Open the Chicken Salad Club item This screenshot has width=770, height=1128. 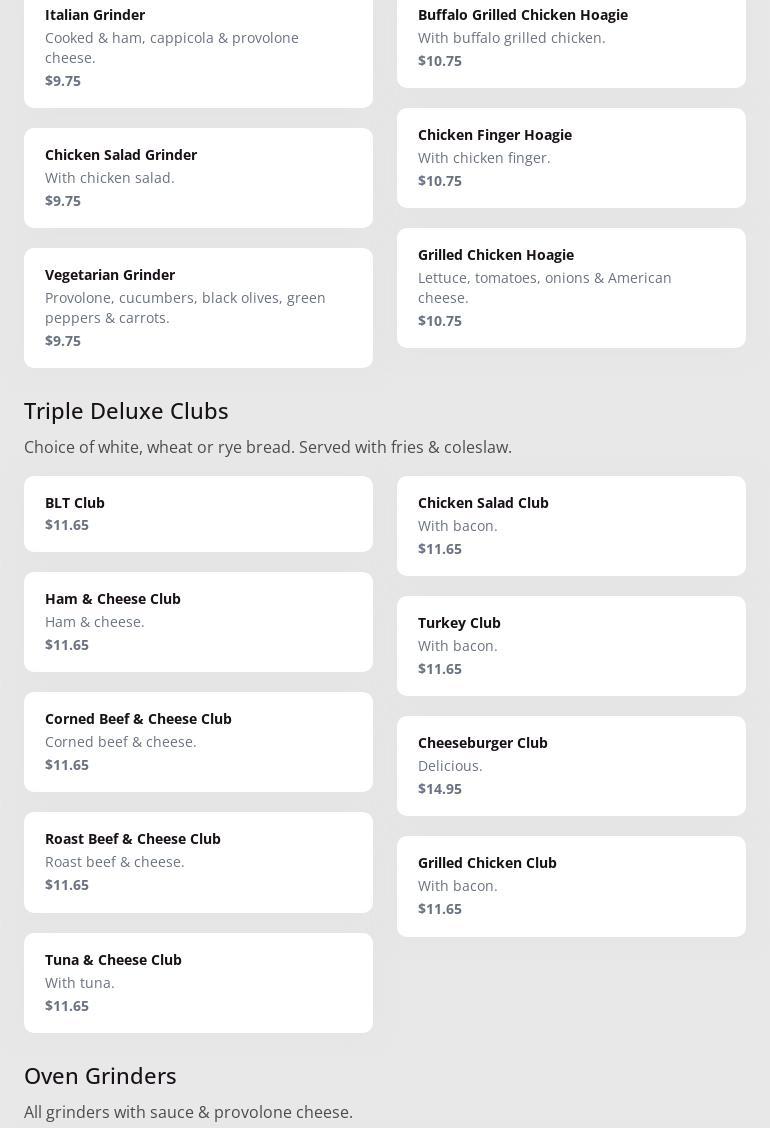[x=571, y=525]
